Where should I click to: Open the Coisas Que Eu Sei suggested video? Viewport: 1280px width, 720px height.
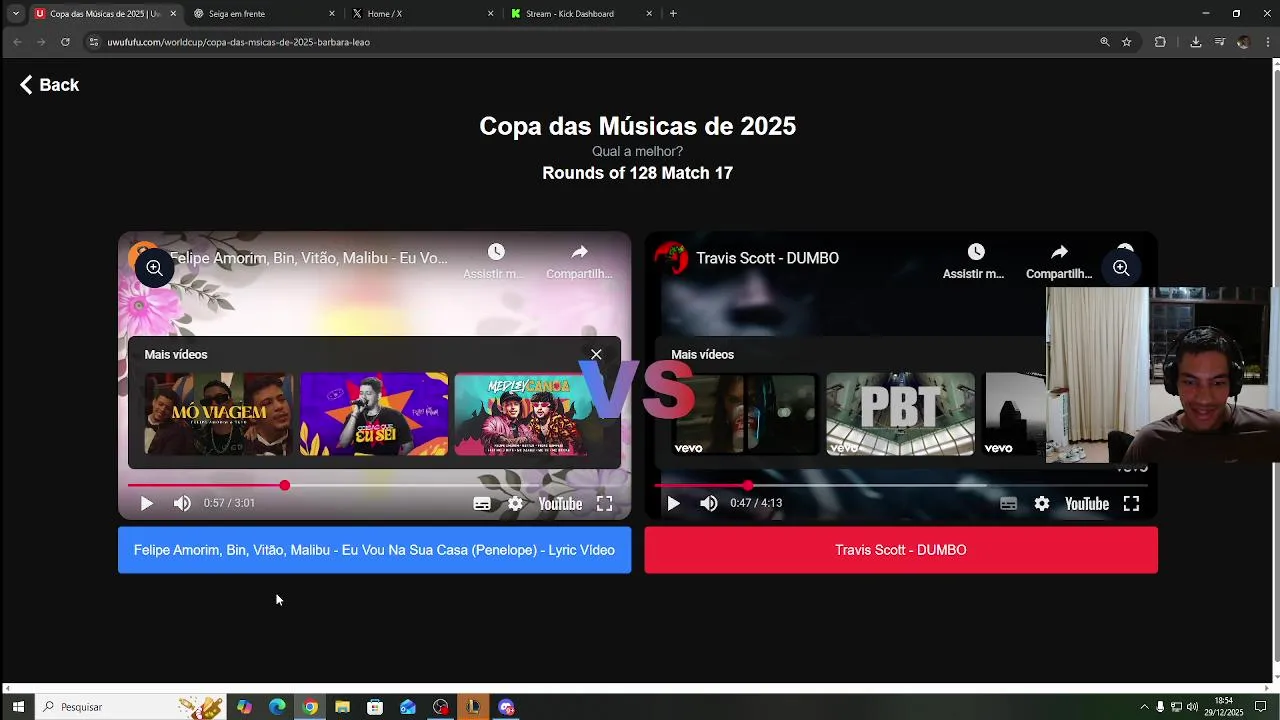(374, 414)
